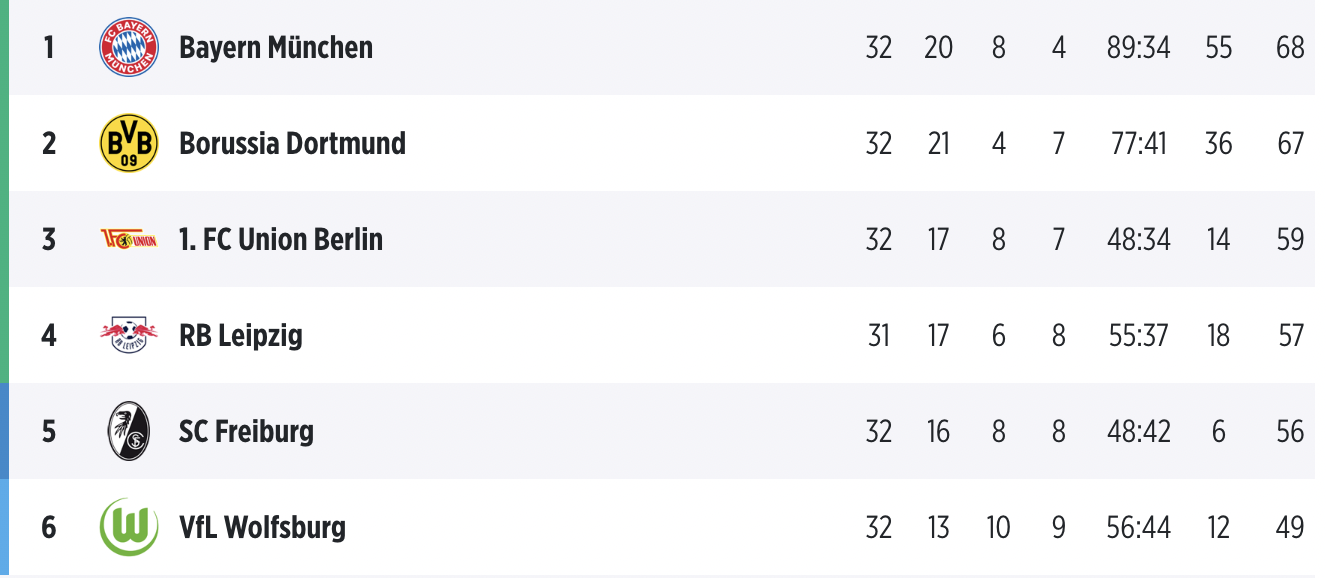Viewport: 1326px width, 578px height.
Task: Select the 1. FC Union Berlin logo
Action: tap(129, 239)
